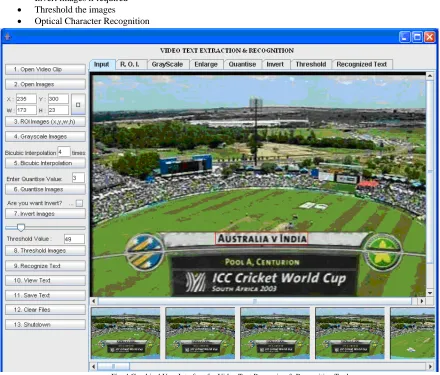Viewport: 440px width, 375px height.
Task: Switch to the Enlarge tab
Action: pyautogui.click(x=206, y=64)
